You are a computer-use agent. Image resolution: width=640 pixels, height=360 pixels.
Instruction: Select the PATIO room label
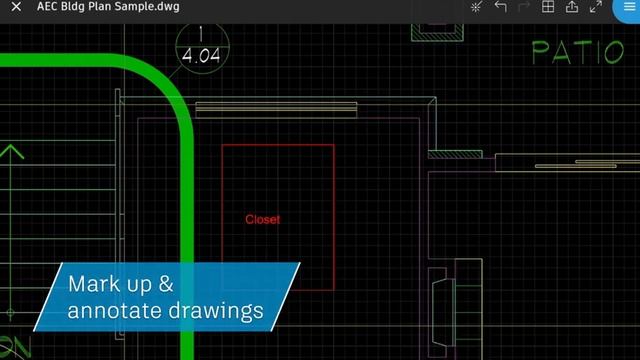point(578,52)
